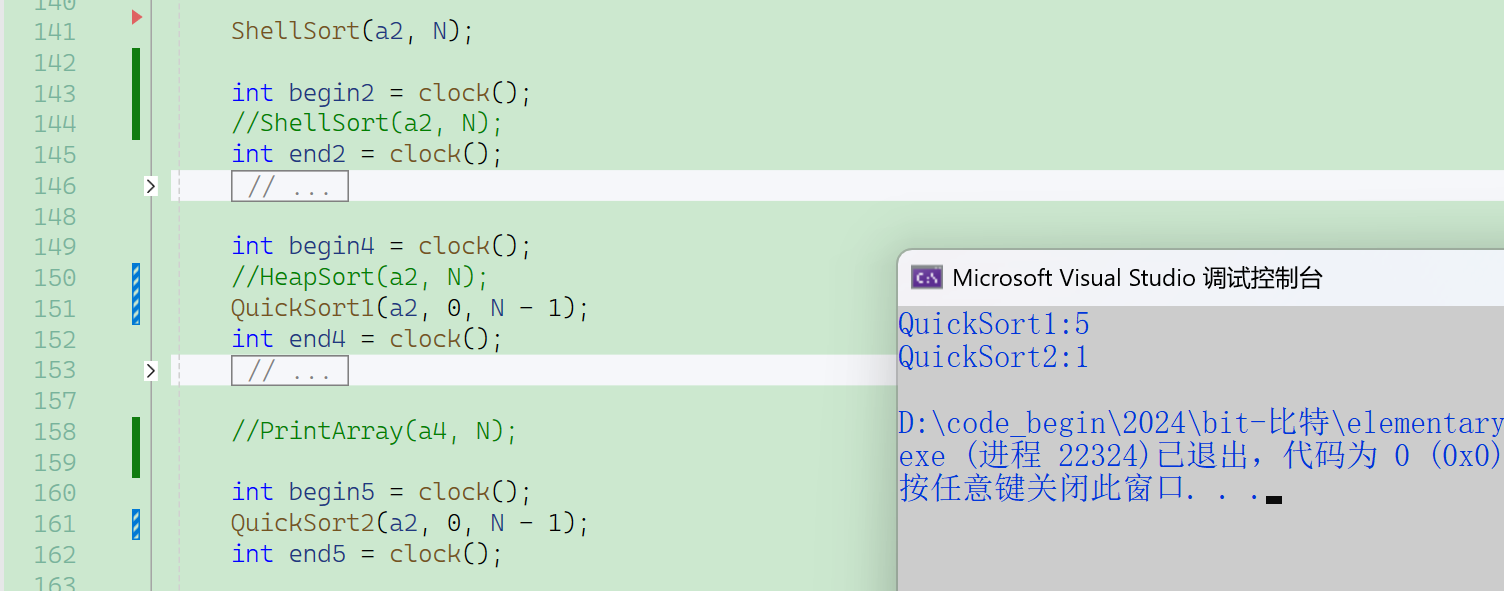Click 'QuickSort1(a2, 0, N - 1);' code line
The width and height of the screenshot is (1504, 591).
[x=410, y=309]
